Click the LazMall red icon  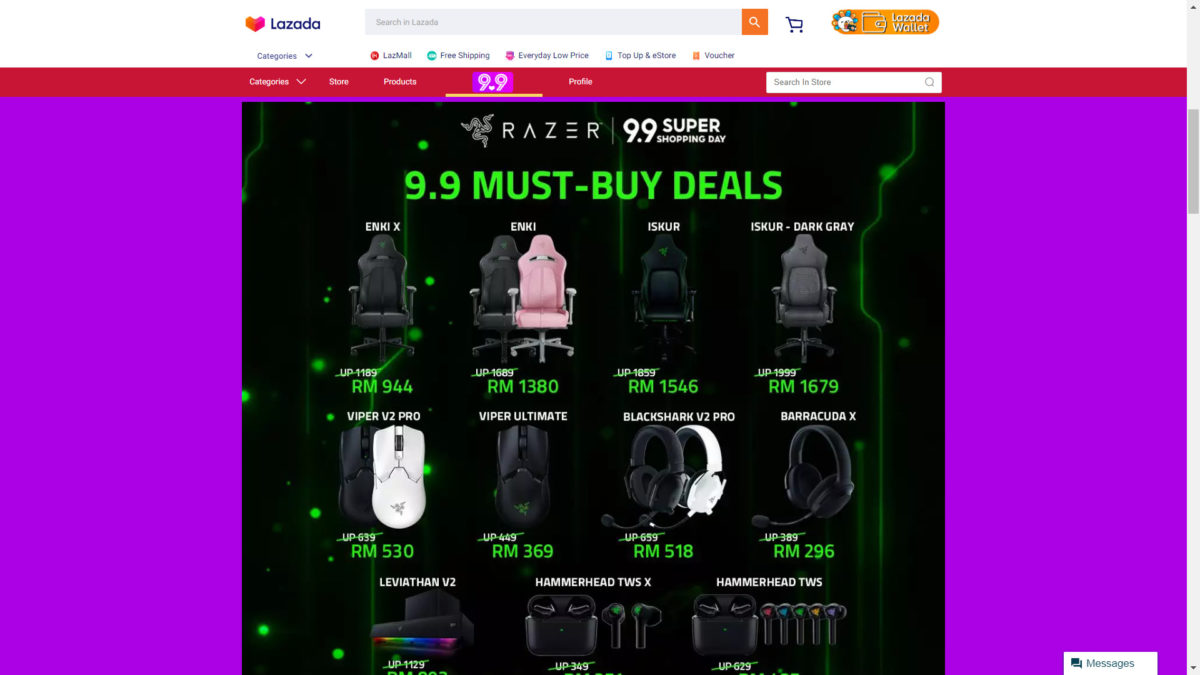coord(375,56)
